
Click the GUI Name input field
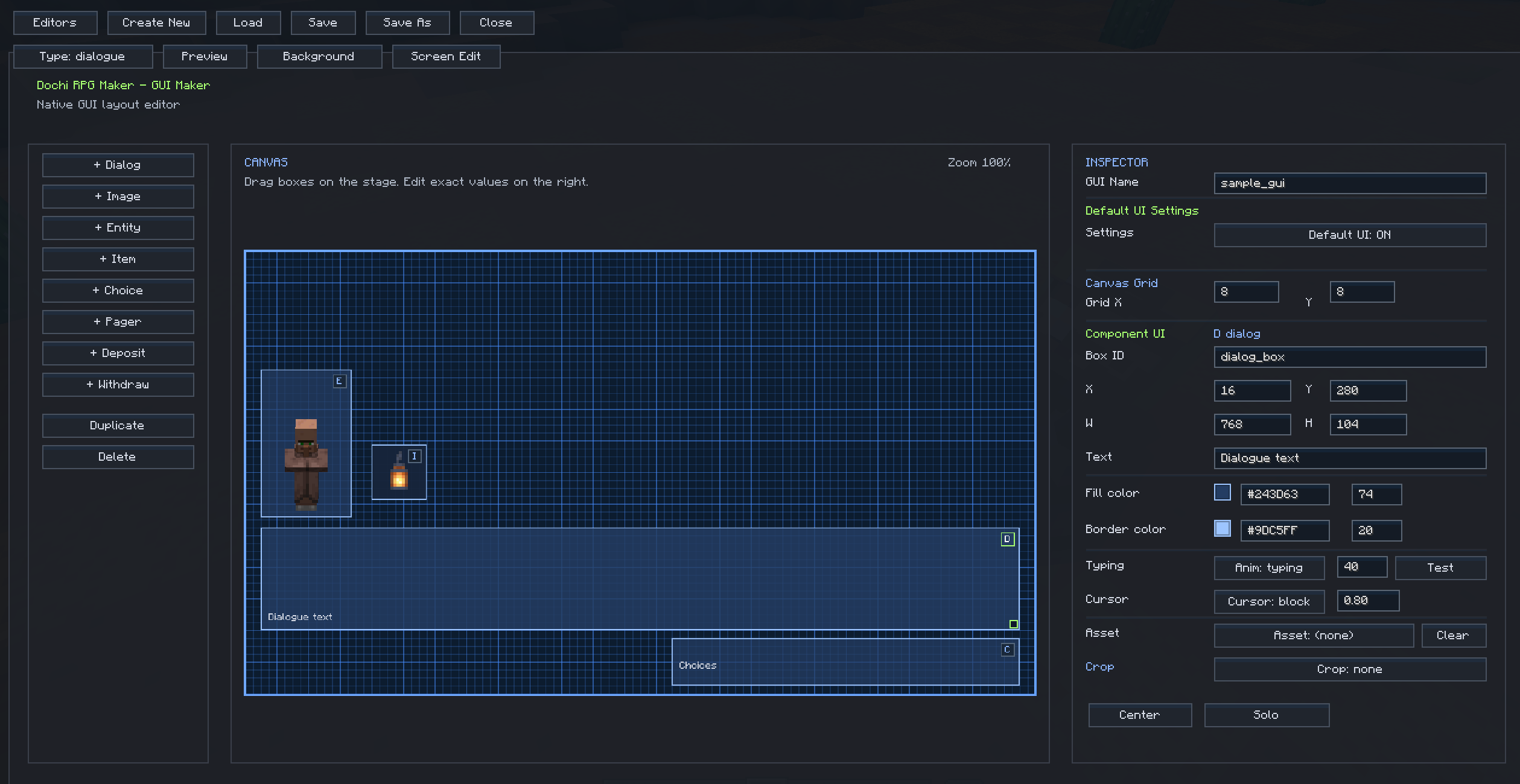[1350, 183]
